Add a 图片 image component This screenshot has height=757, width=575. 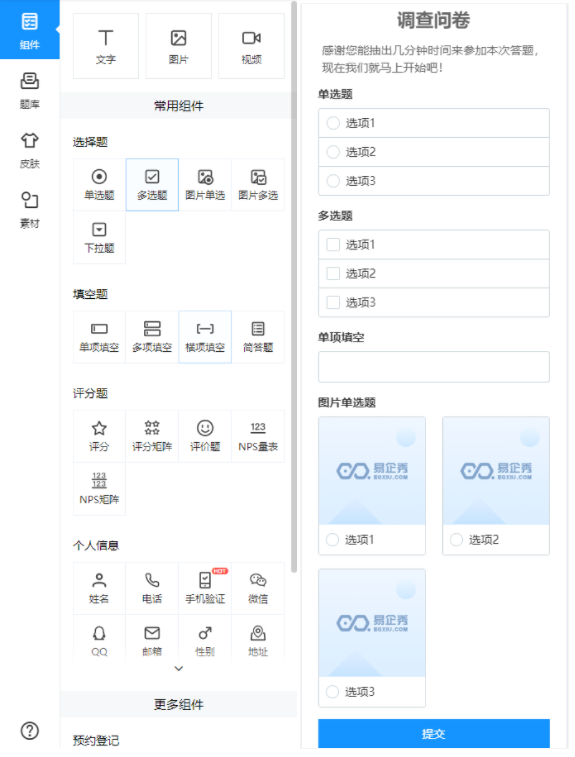(179, 46)
